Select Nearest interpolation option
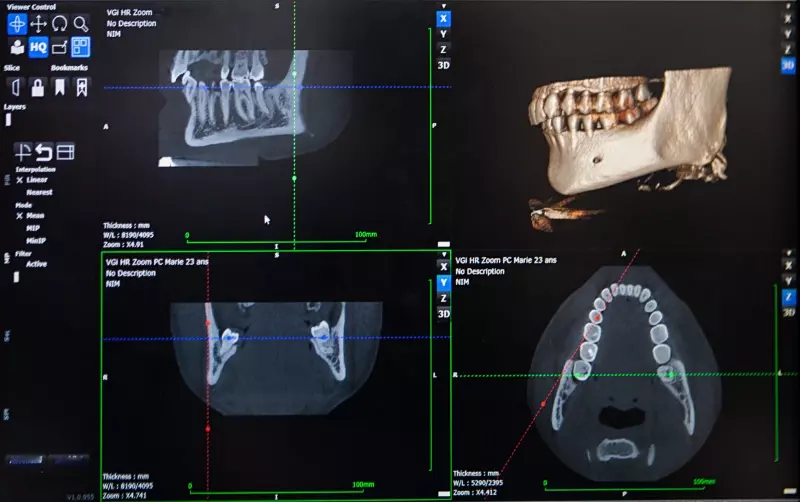 pyautogui.click(x=39, y=192)
